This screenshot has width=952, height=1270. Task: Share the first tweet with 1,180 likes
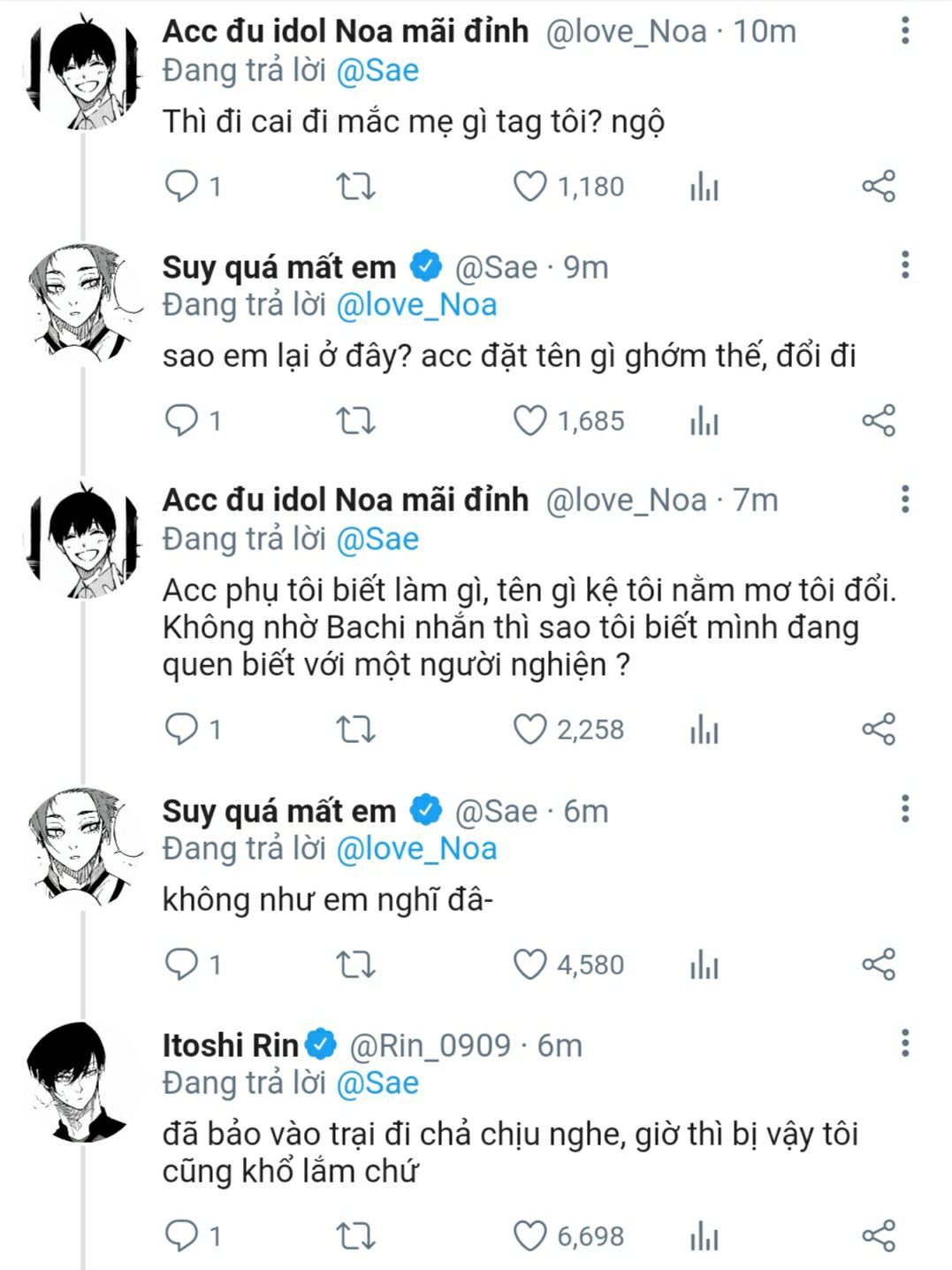(x=879, y=187)
